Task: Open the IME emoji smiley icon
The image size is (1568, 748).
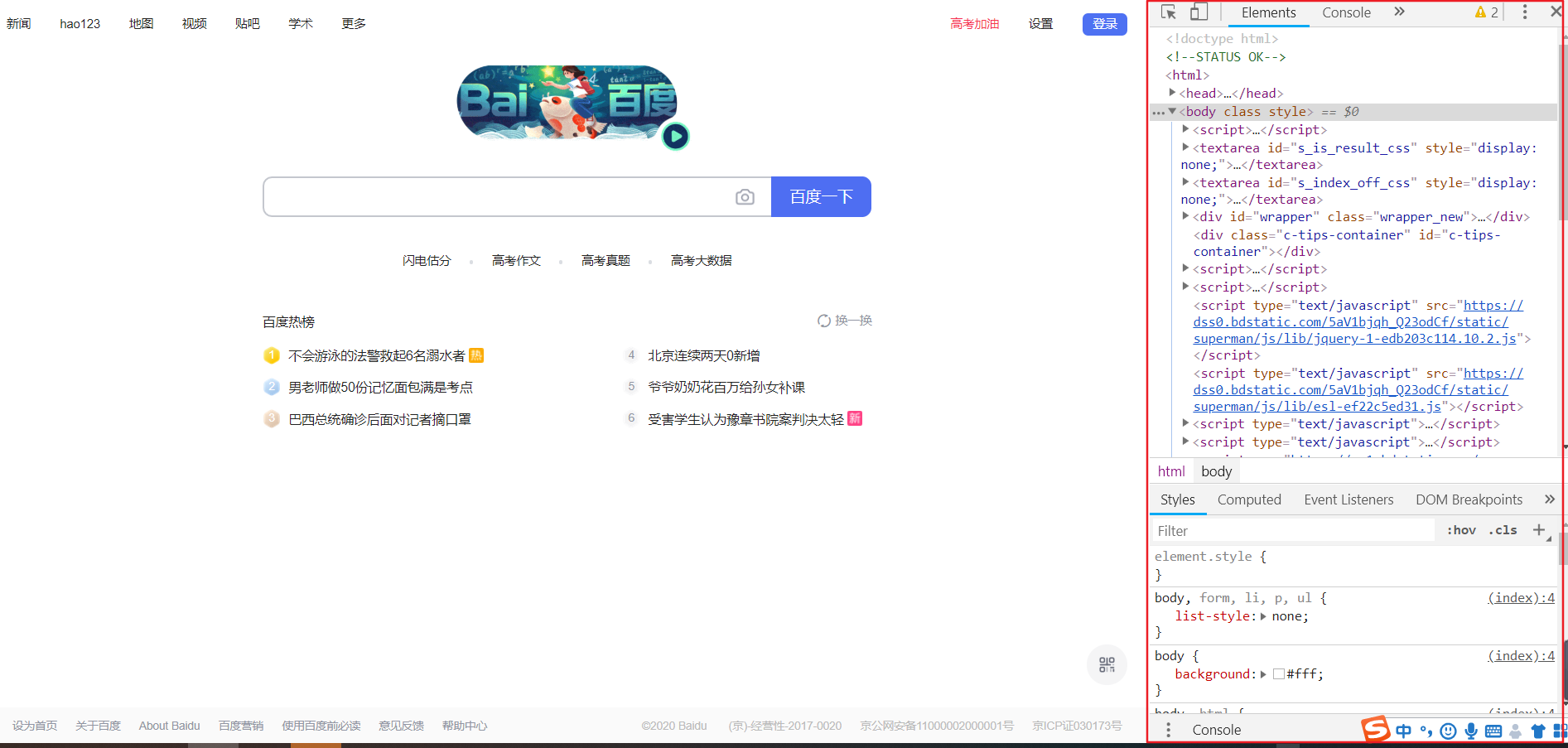Action: pyautogui.click(x=1448, y=731)
